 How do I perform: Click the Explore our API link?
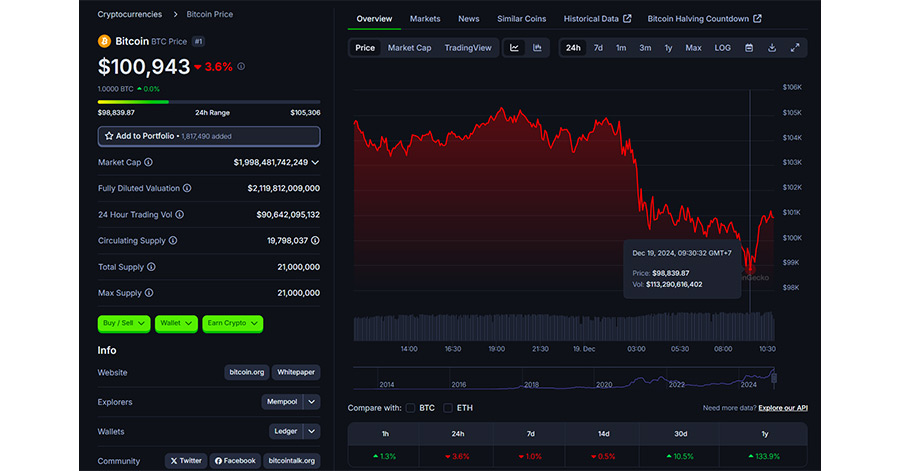click(x=783, y=408)
